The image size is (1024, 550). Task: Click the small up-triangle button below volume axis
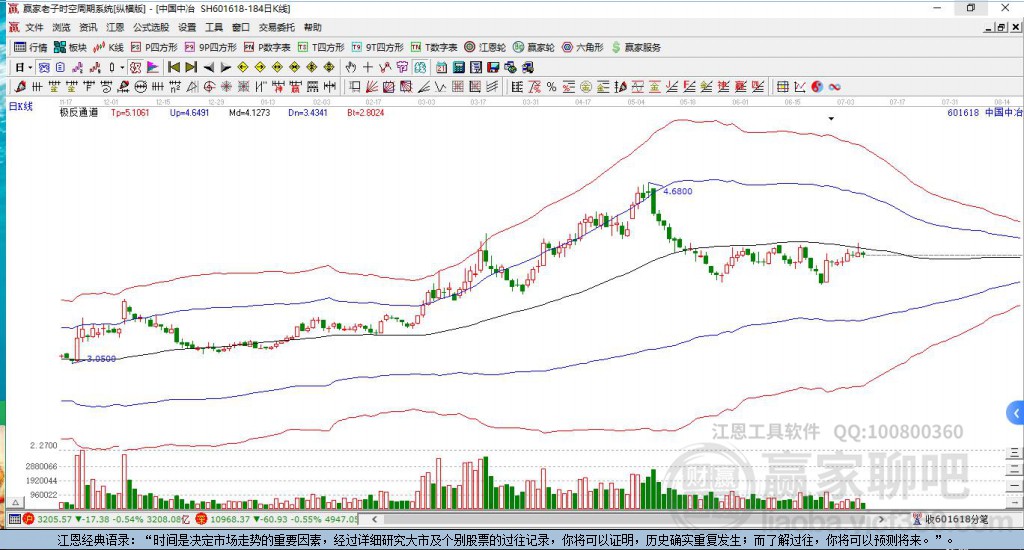17,502
